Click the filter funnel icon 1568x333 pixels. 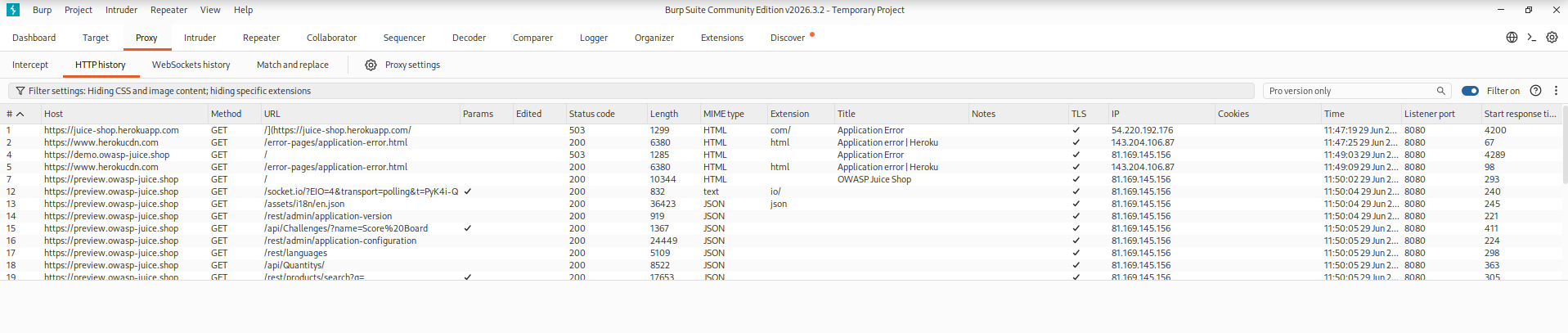(x=20, y=91)
